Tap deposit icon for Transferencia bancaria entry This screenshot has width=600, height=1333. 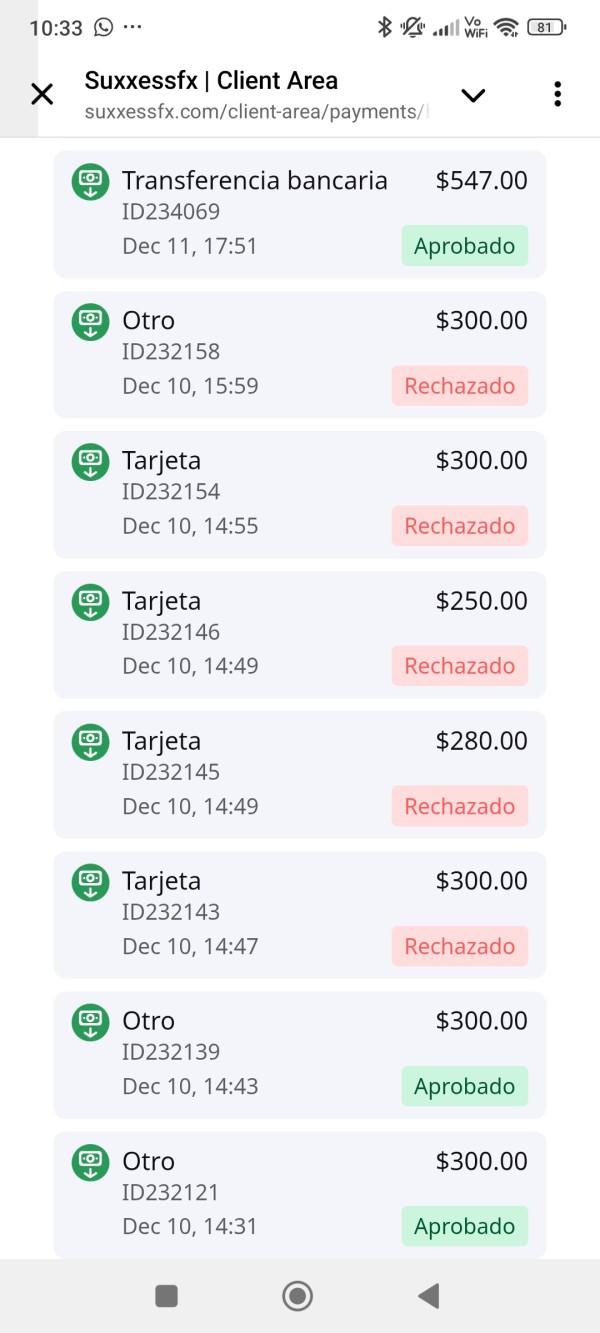(90, 182)
